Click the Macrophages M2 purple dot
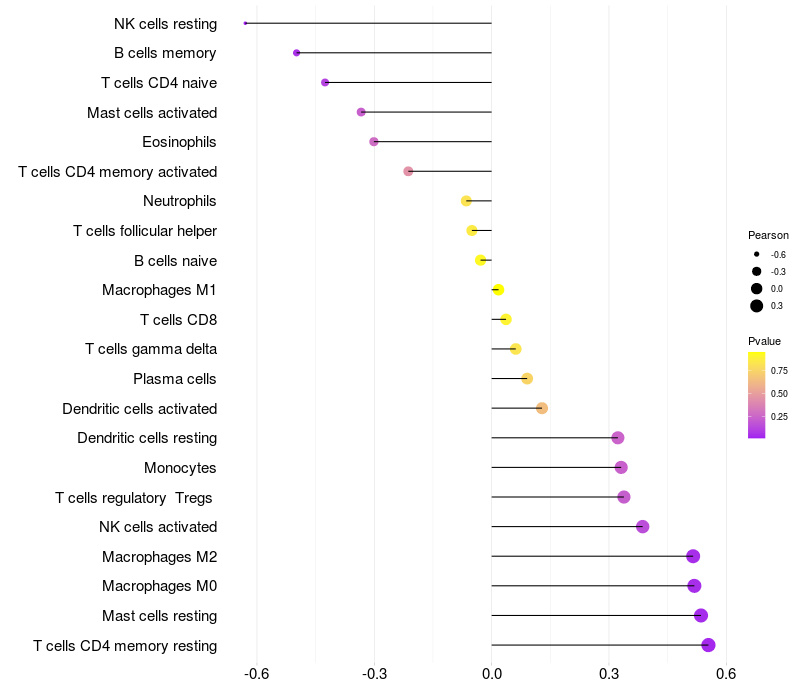Viewport: 800px width, 700px height. 693,556
